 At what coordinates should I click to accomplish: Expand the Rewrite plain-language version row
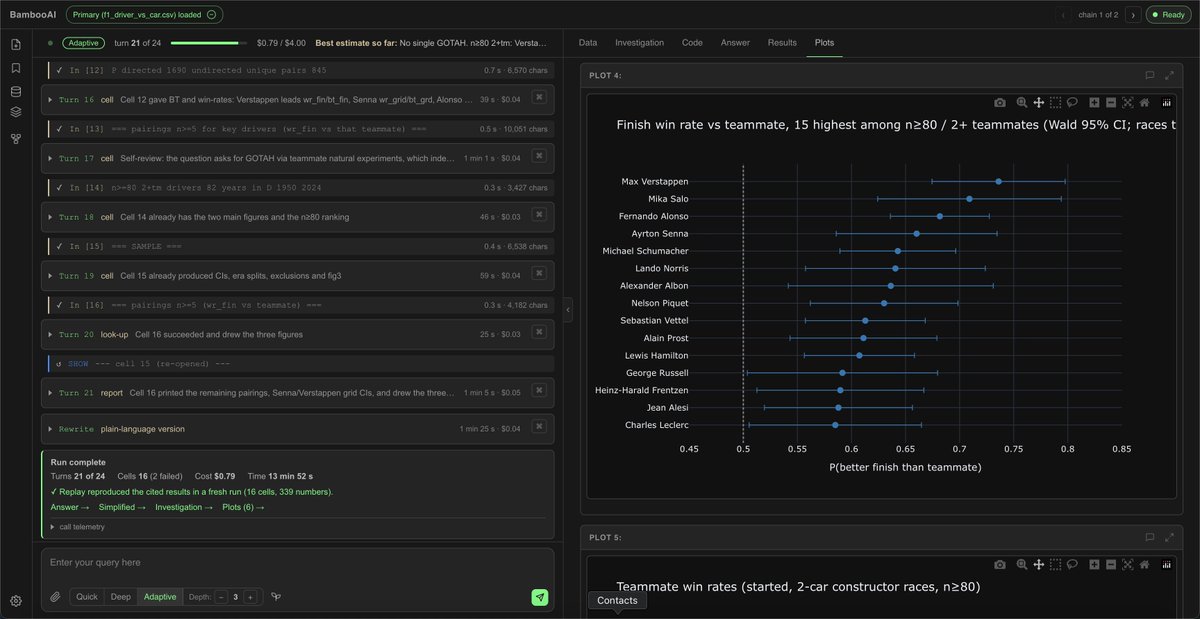(x=297, y=428)
